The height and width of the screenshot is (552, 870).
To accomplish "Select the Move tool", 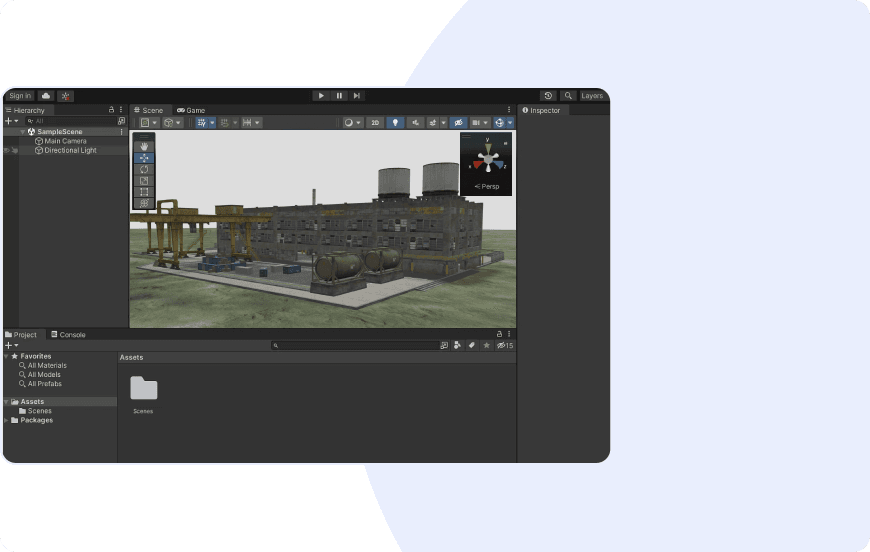I will pyautogui.click(x=144, y=158).
